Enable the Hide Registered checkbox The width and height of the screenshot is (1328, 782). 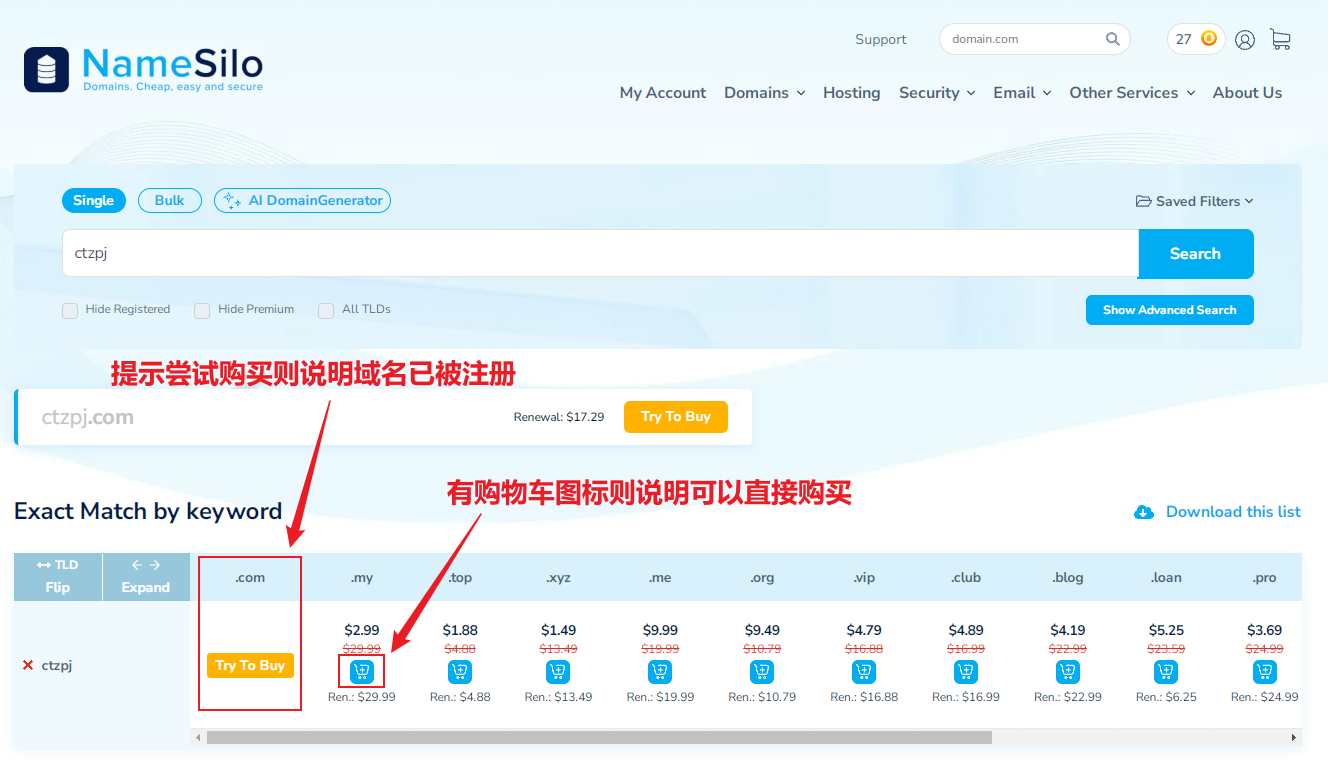70,311
